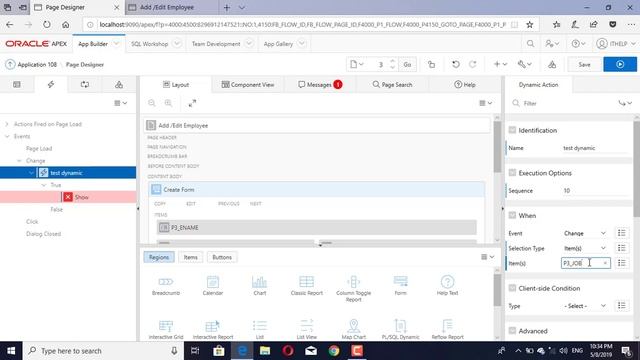Open Item(s) list of values button
This screenshot has height=360, width=640.
tap(622, 263)
